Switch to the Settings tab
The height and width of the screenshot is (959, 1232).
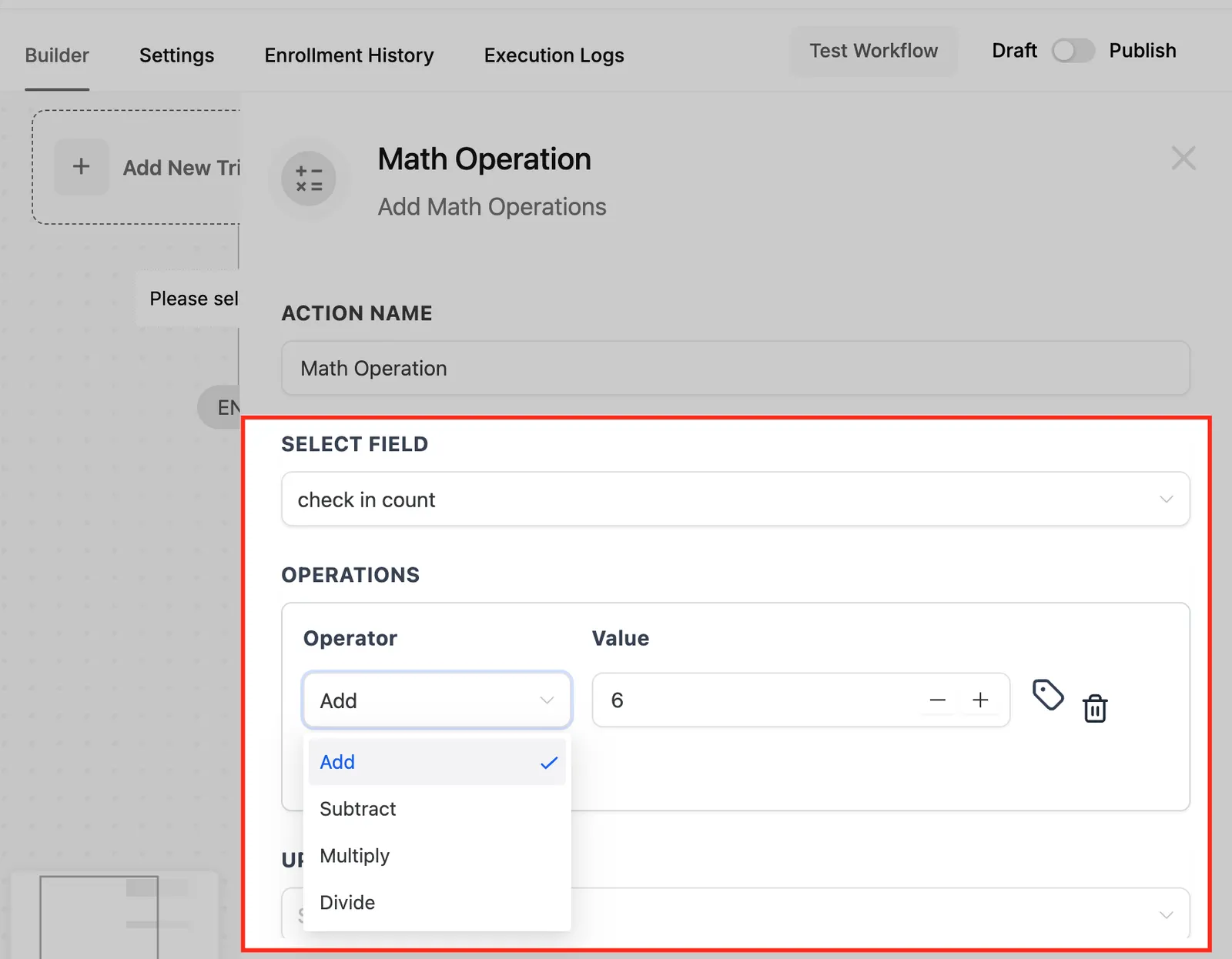pyautogui.click(x=176, y=55)
